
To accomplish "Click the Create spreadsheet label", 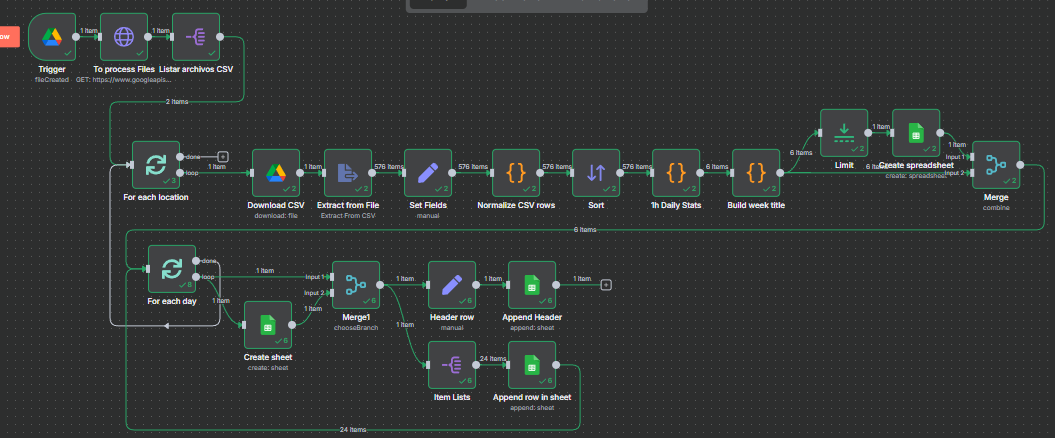I will pyautogui.click(x=916, y=166).
